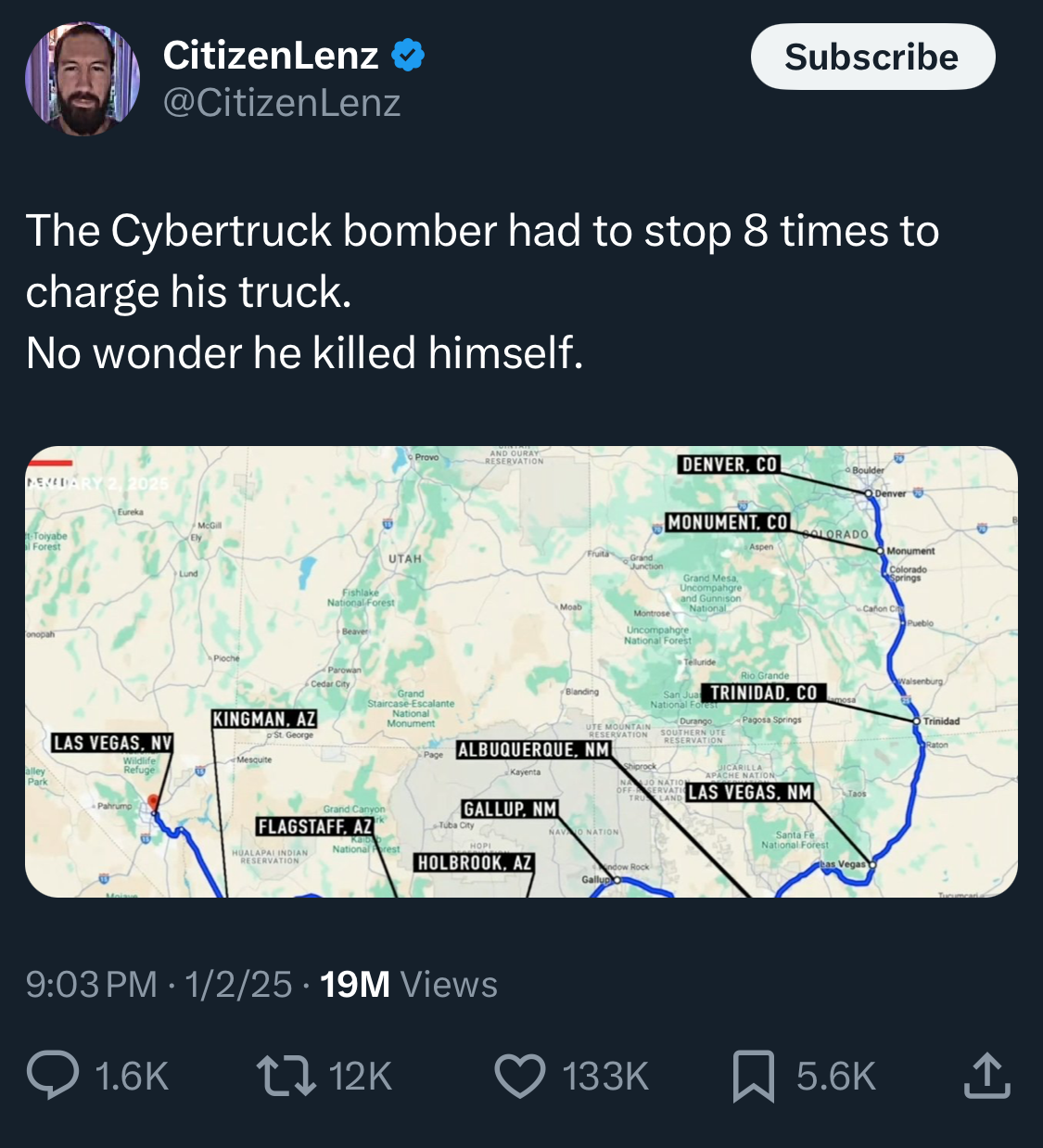Select the heart icon under the tweet
The width and height of the screenshot is (1043, 1148).
522,1076
